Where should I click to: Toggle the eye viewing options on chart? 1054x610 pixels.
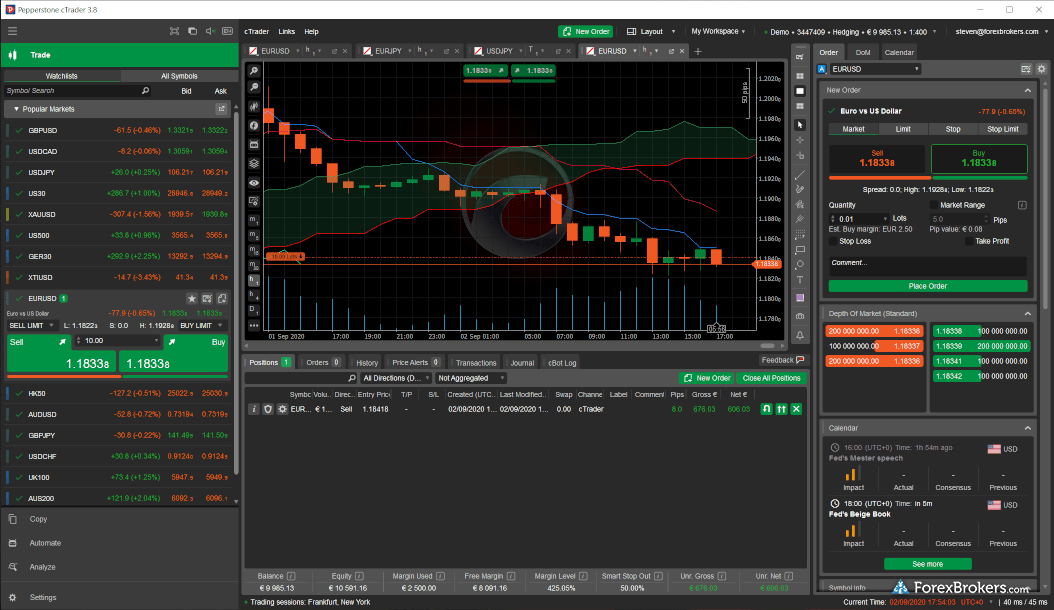pos(254,183)
